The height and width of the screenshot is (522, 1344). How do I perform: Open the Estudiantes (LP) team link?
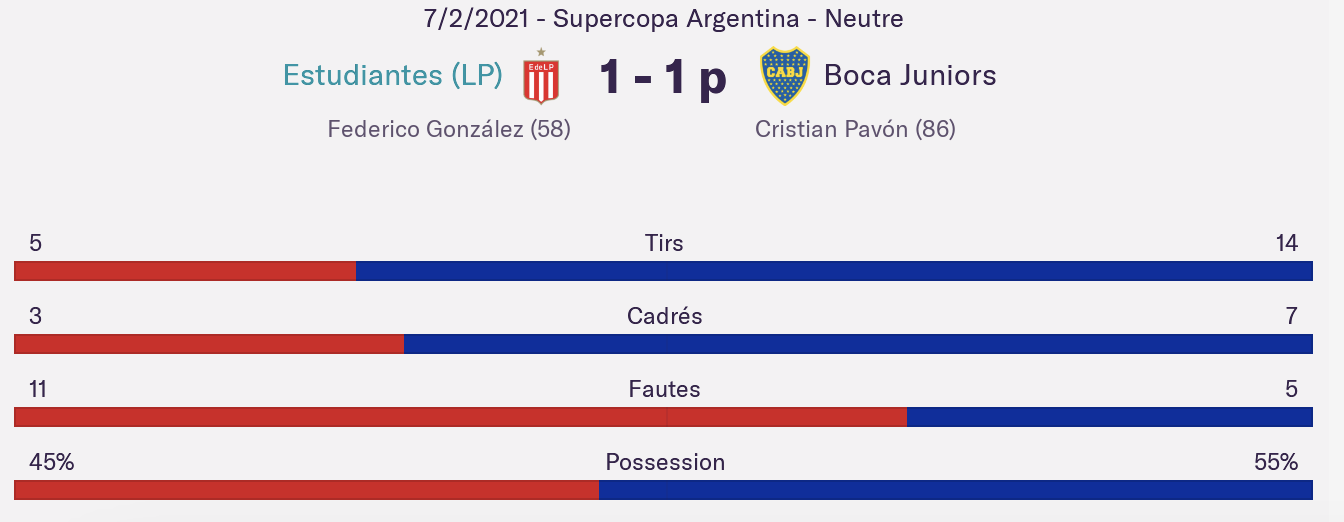[393, 75]
